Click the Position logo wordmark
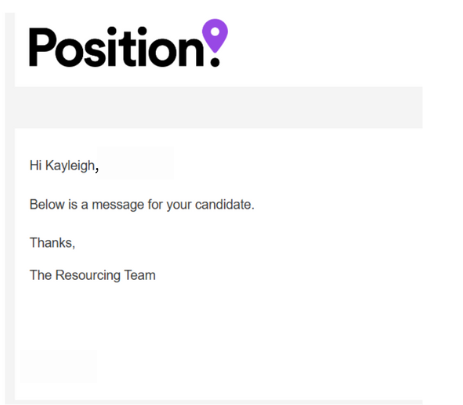 129,43
